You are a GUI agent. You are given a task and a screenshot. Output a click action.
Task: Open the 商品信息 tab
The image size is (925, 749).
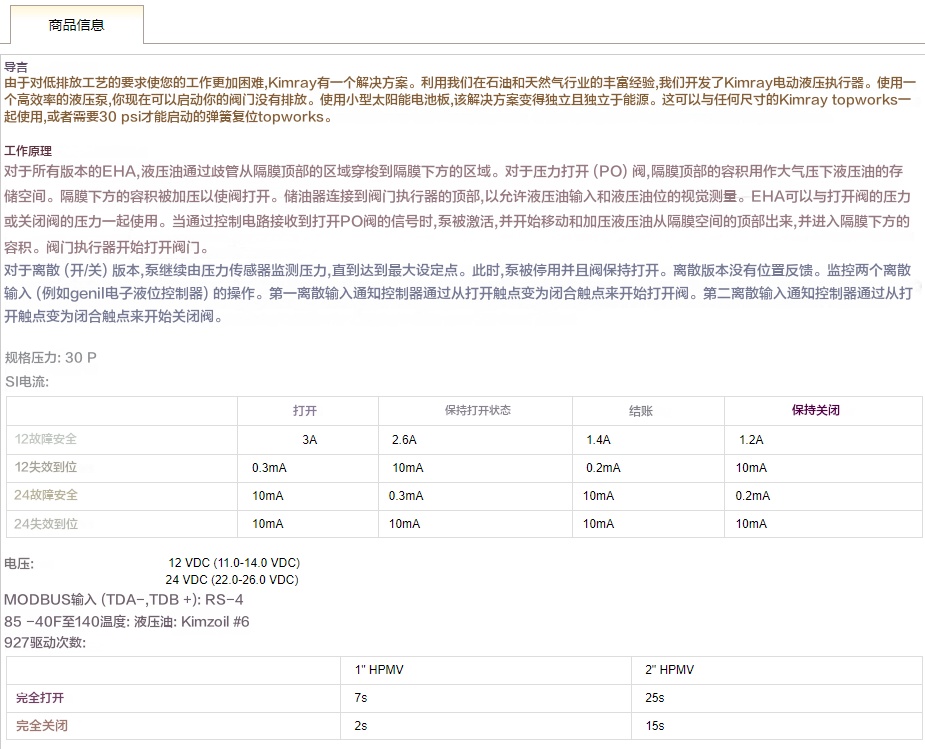pyautogui.click(x=76, y=25)
